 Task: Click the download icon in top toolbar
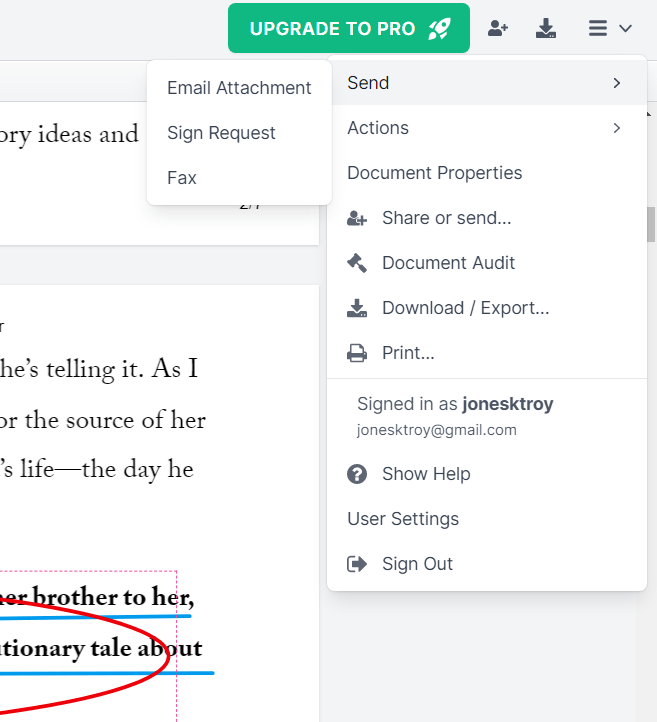click(546, 28)
